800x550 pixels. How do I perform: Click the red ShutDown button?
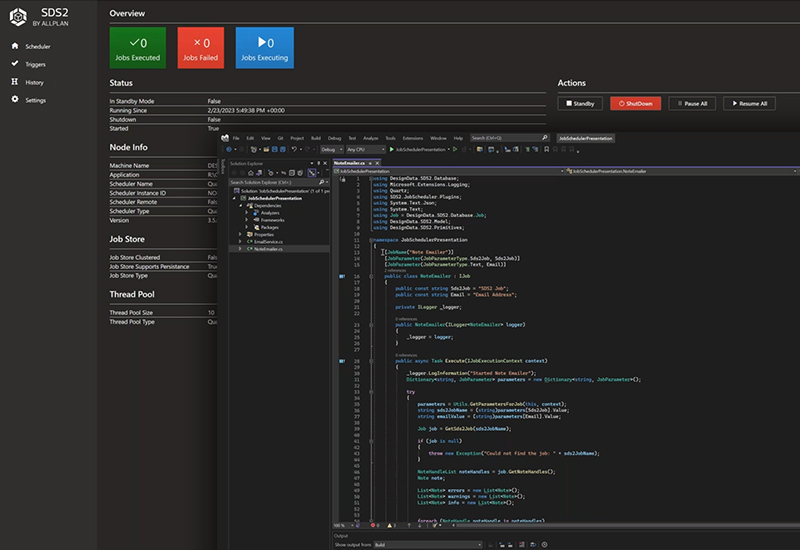pos(635,104)
